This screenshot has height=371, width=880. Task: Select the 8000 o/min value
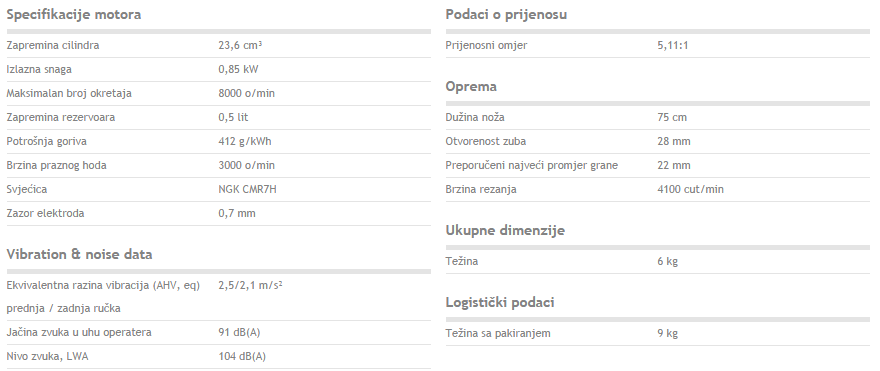246,94
